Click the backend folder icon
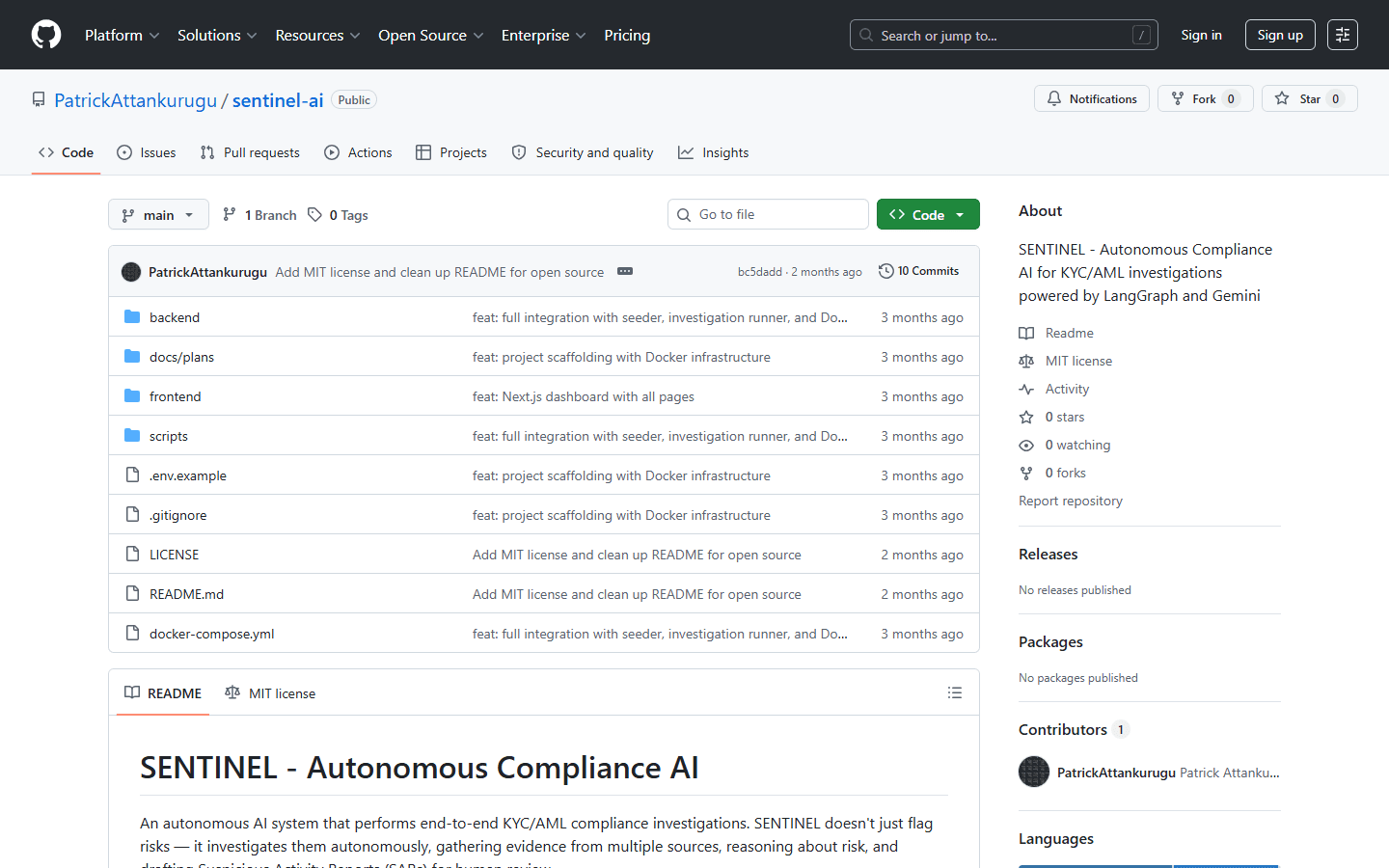 pos(133,317)
